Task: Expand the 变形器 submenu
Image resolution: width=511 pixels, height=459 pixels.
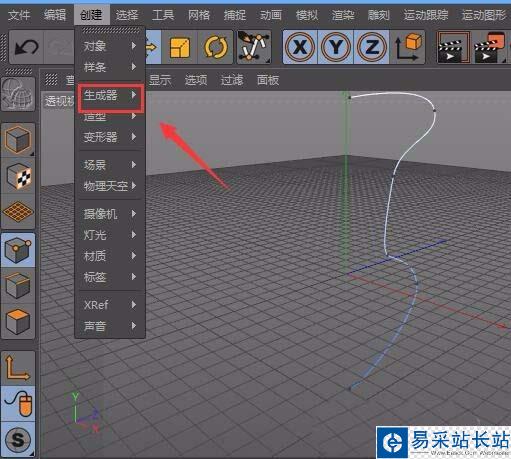Action: click(x=110, y=137)
